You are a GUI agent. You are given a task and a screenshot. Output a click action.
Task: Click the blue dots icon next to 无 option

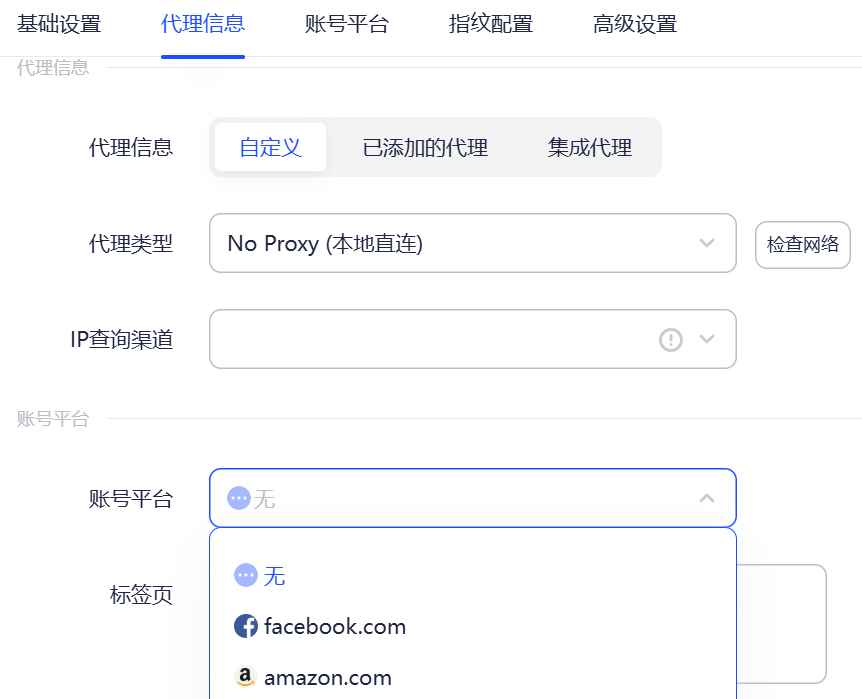pyautogui.click(x=246, y=575)
